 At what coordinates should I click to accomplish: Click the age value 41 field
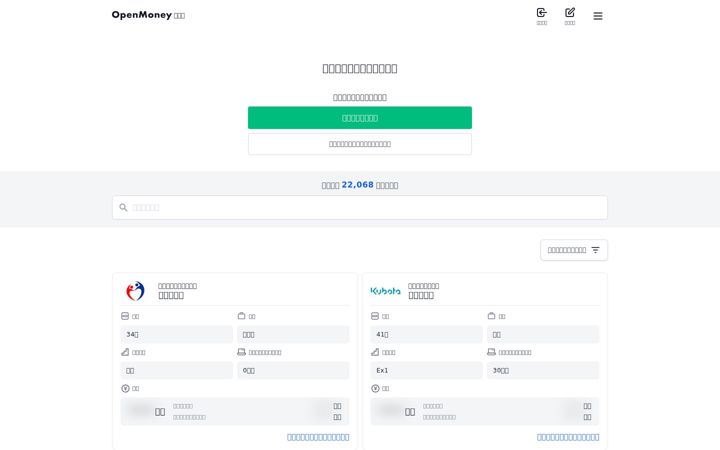coord(426,334)
